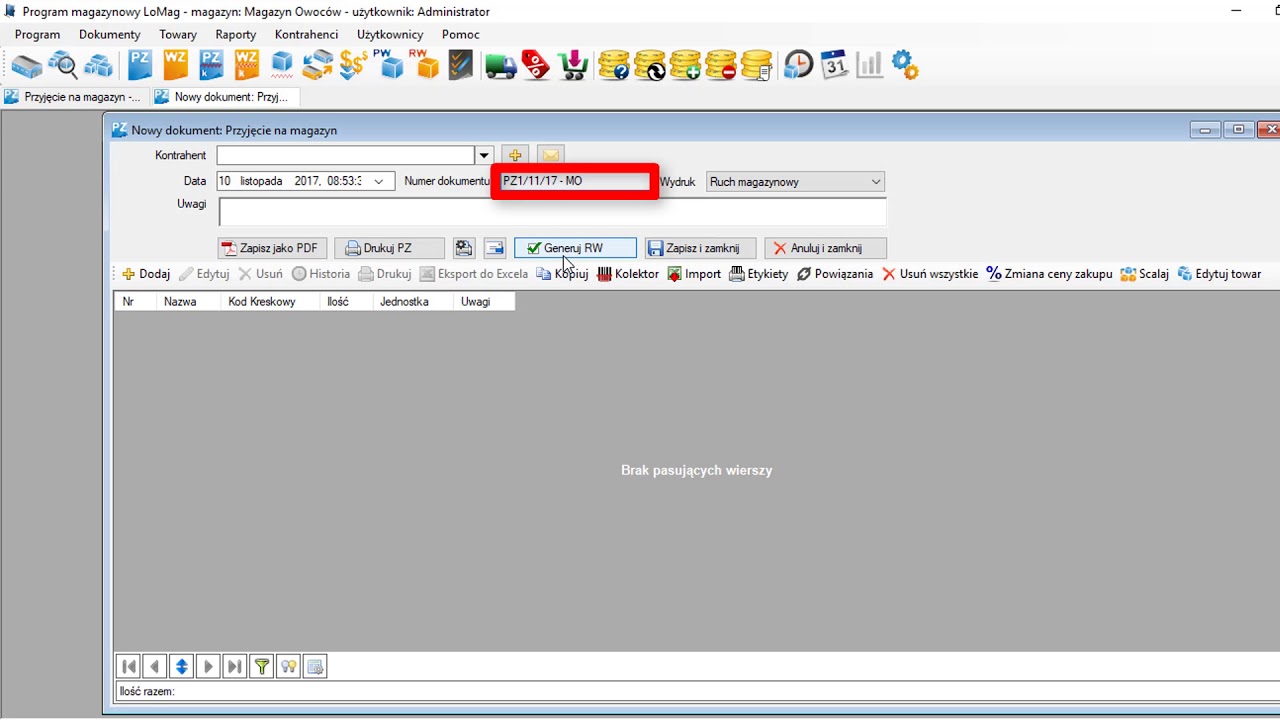The image size is (1280, 720).
Task: Click Usuń wszystkie to remove all
Action: point(930,274)
